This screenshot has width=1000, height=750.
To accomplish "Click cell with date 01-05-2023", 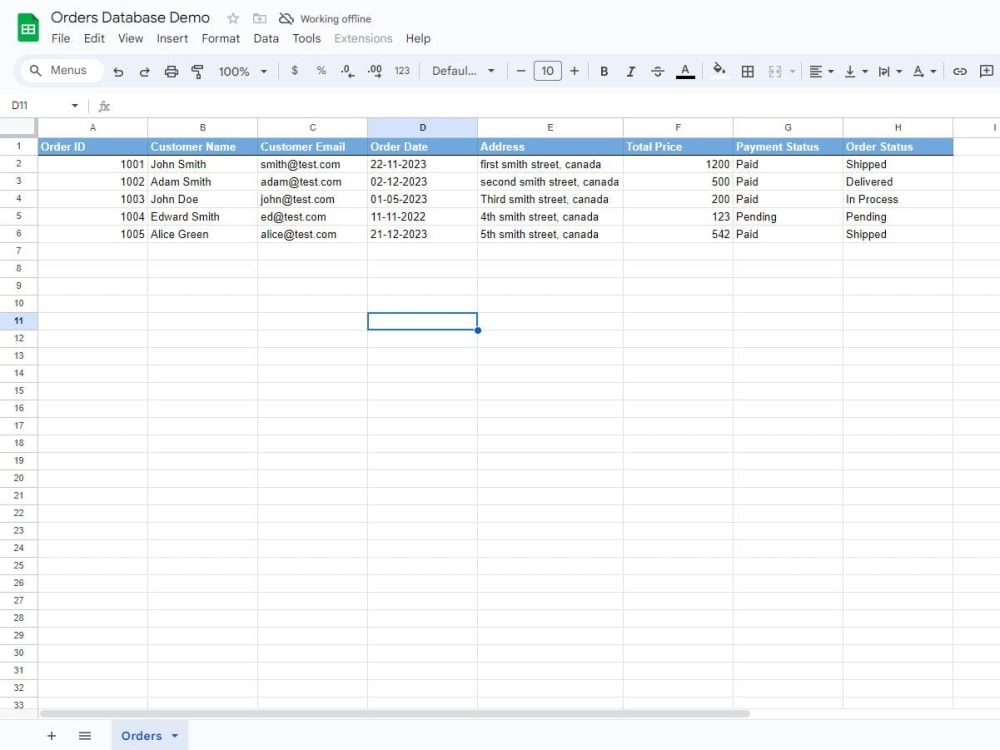I will [x=422, y=199].
